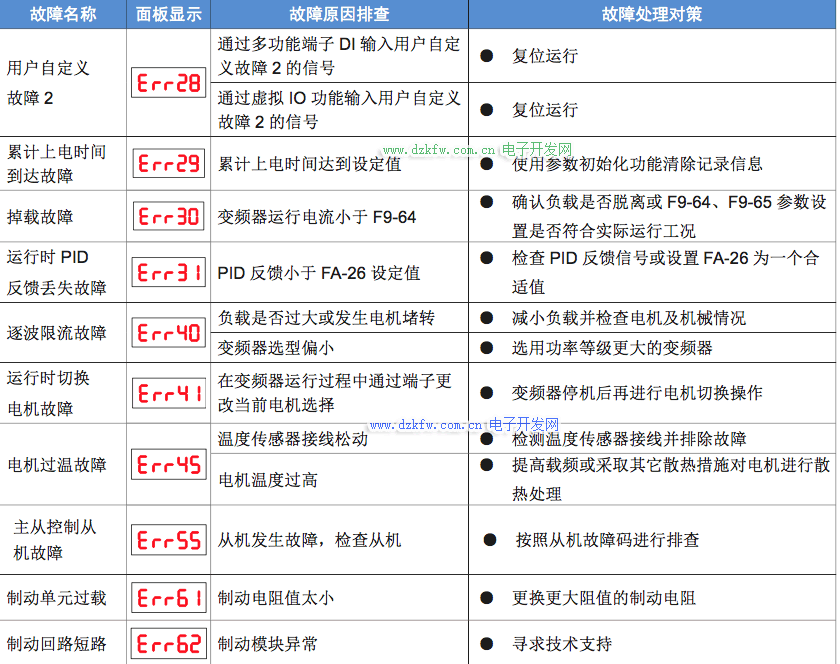Select the 故障原因排查 column header
Viewport: 840px width, 664px height.
(338, 15)
